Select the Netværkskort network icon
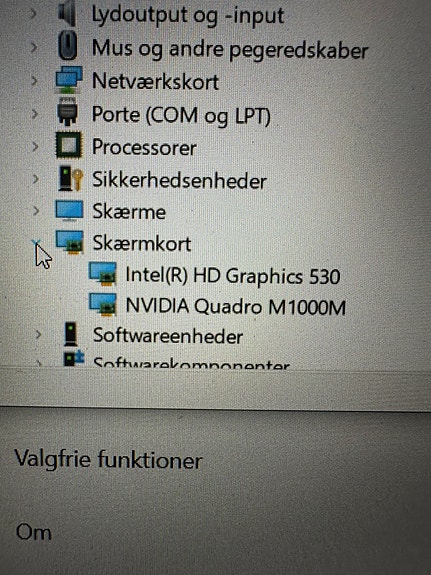This screenshot has width=431, height=575. [69, 80]
